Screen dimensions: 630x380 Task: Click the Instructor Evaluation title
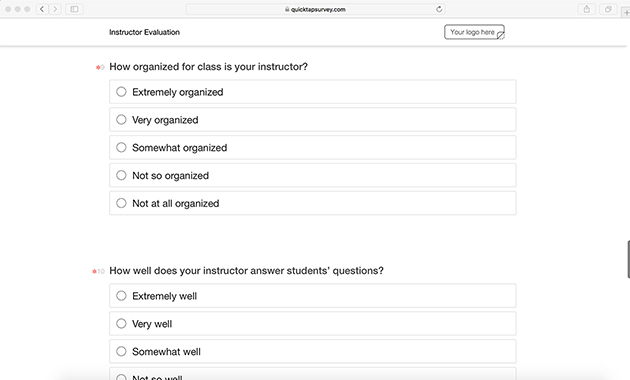click(x=144, y=32)
